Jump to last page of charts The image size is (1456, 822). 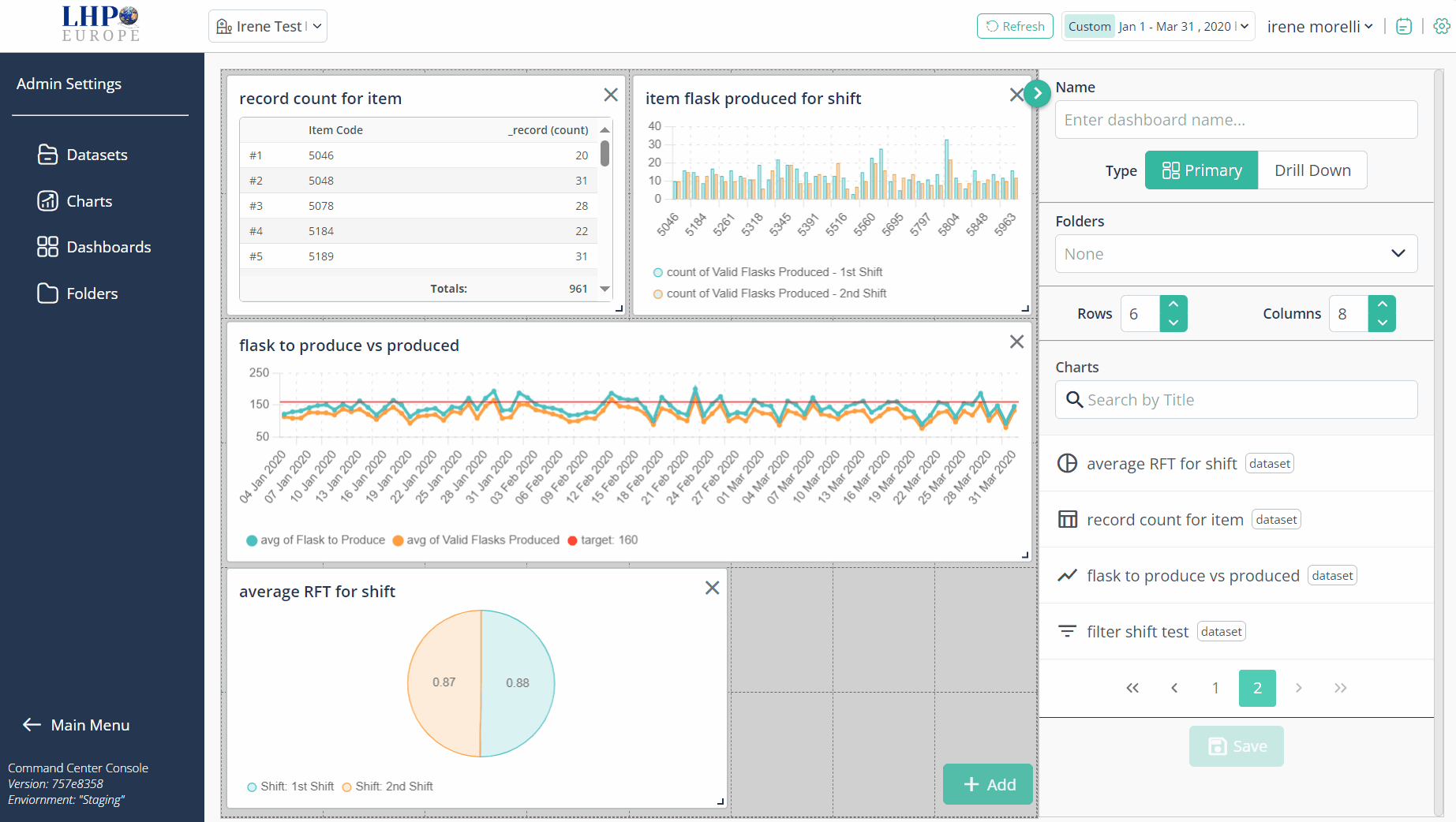point(1340,688)
